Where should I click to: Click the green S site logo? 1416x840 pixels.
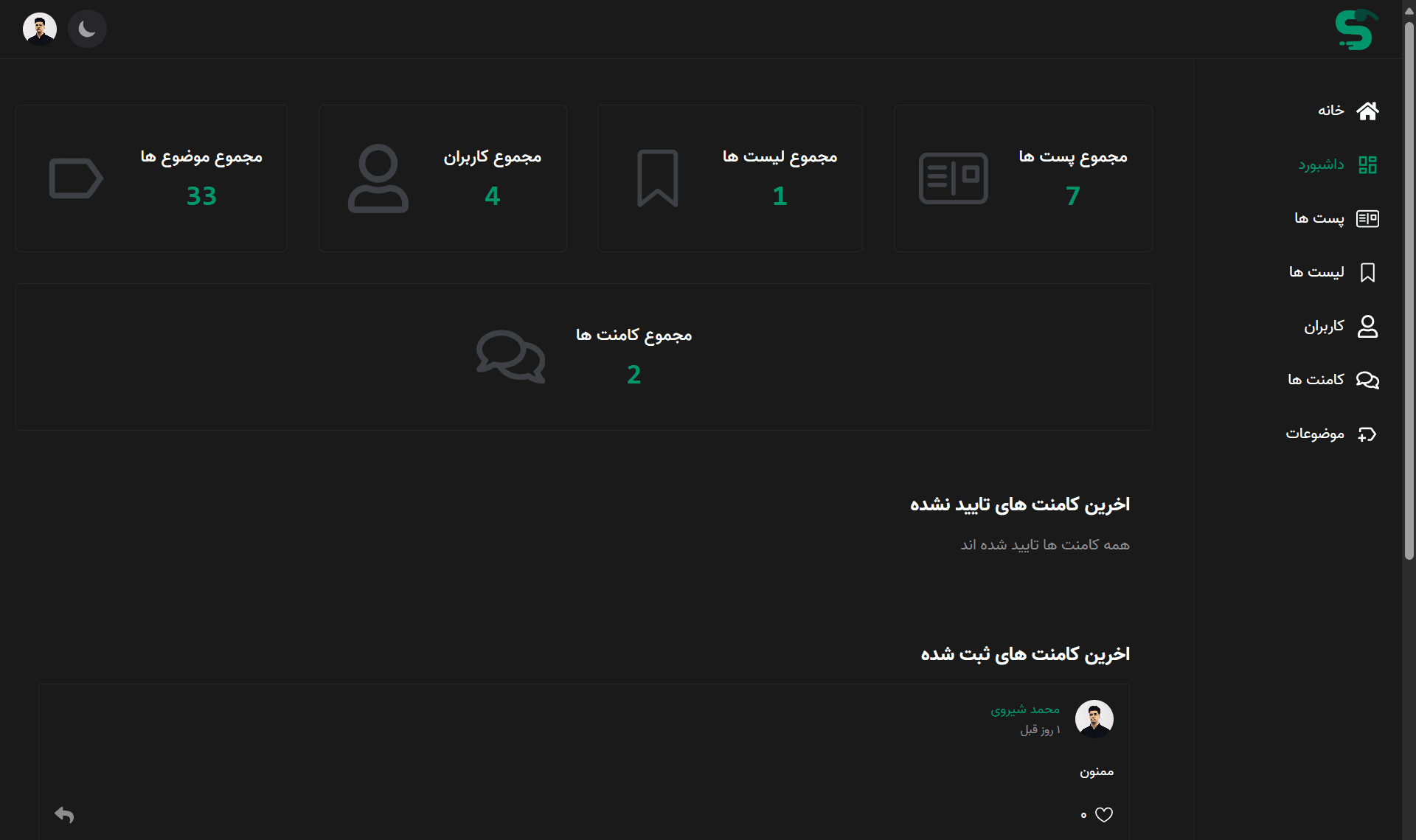[1356, 29]
